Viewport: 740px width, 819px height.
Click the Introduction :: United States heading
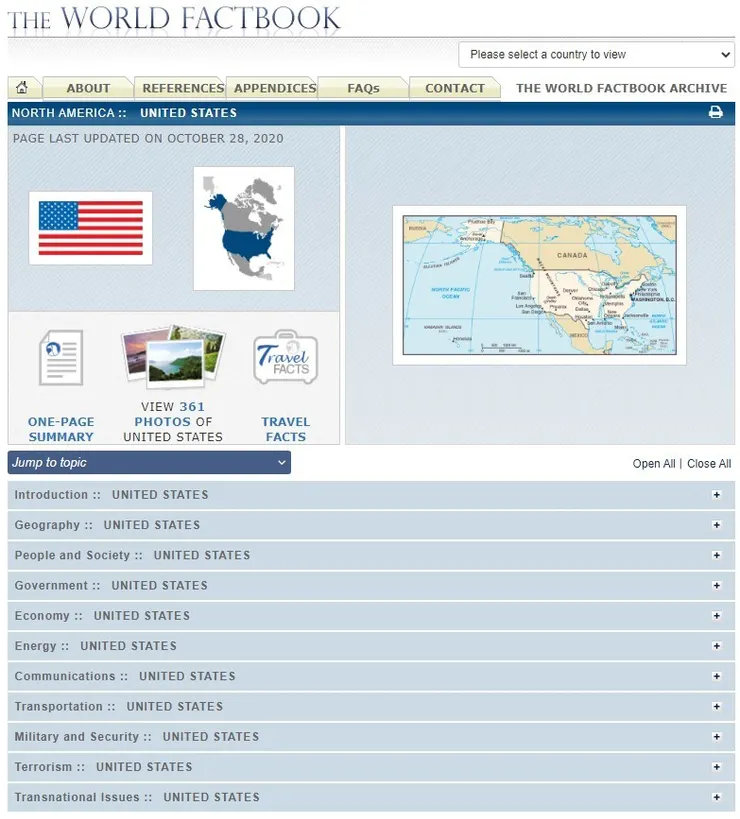pos(111,495)
